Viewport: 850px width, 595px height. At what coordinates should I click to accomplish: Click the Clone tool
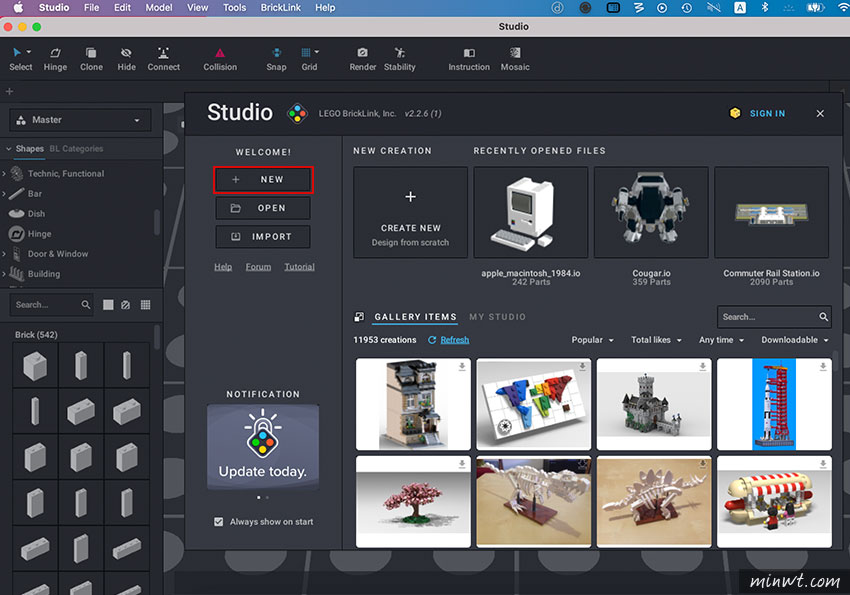point(91,60)
